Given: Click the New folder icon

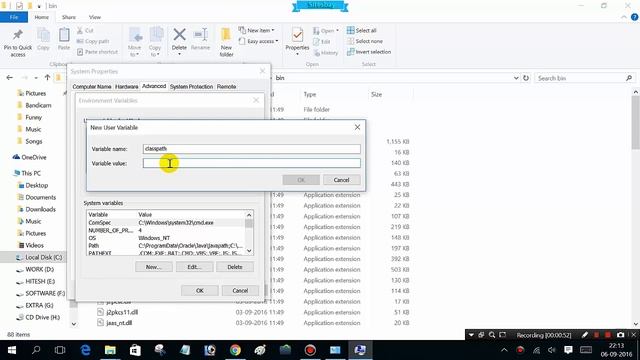Looking at the screenshot, I should coord(226,42).
